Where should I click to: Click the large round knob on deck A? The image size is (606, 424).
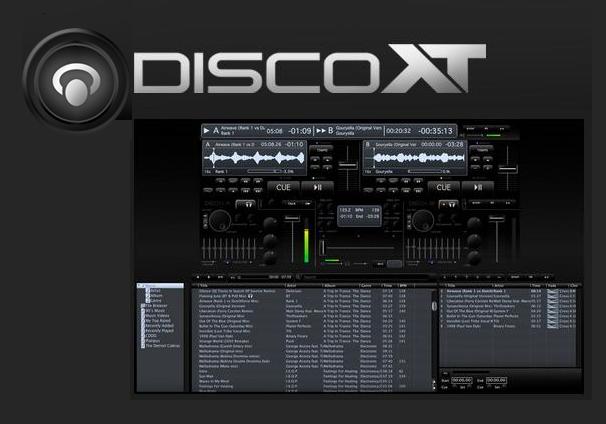[x=220, y=221]
